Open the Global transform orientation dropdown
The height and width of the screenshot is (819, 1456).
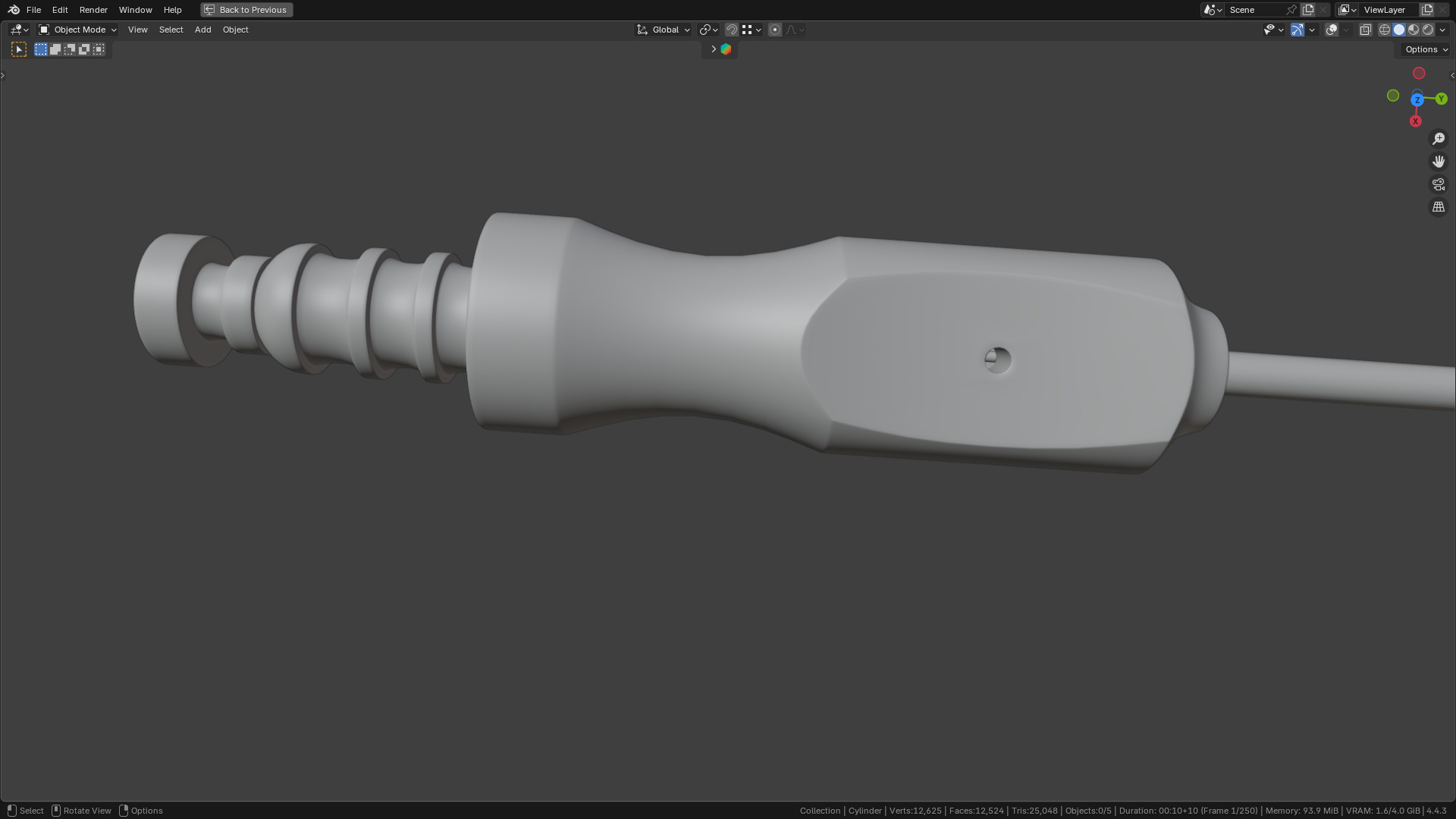point(664,30)
